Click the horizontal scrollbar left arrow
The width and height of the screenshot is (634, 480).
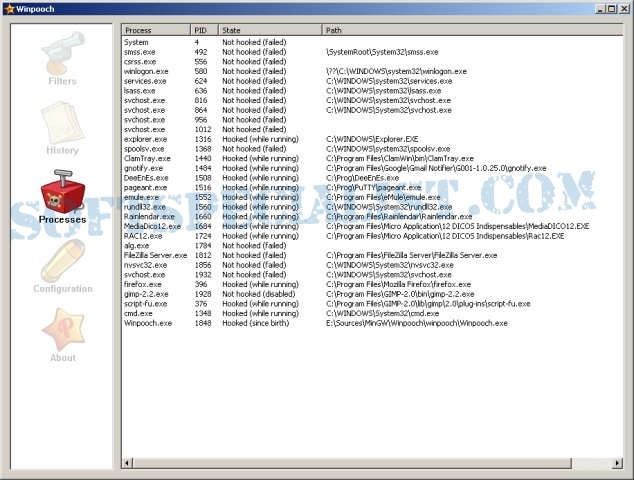(127, 463)
